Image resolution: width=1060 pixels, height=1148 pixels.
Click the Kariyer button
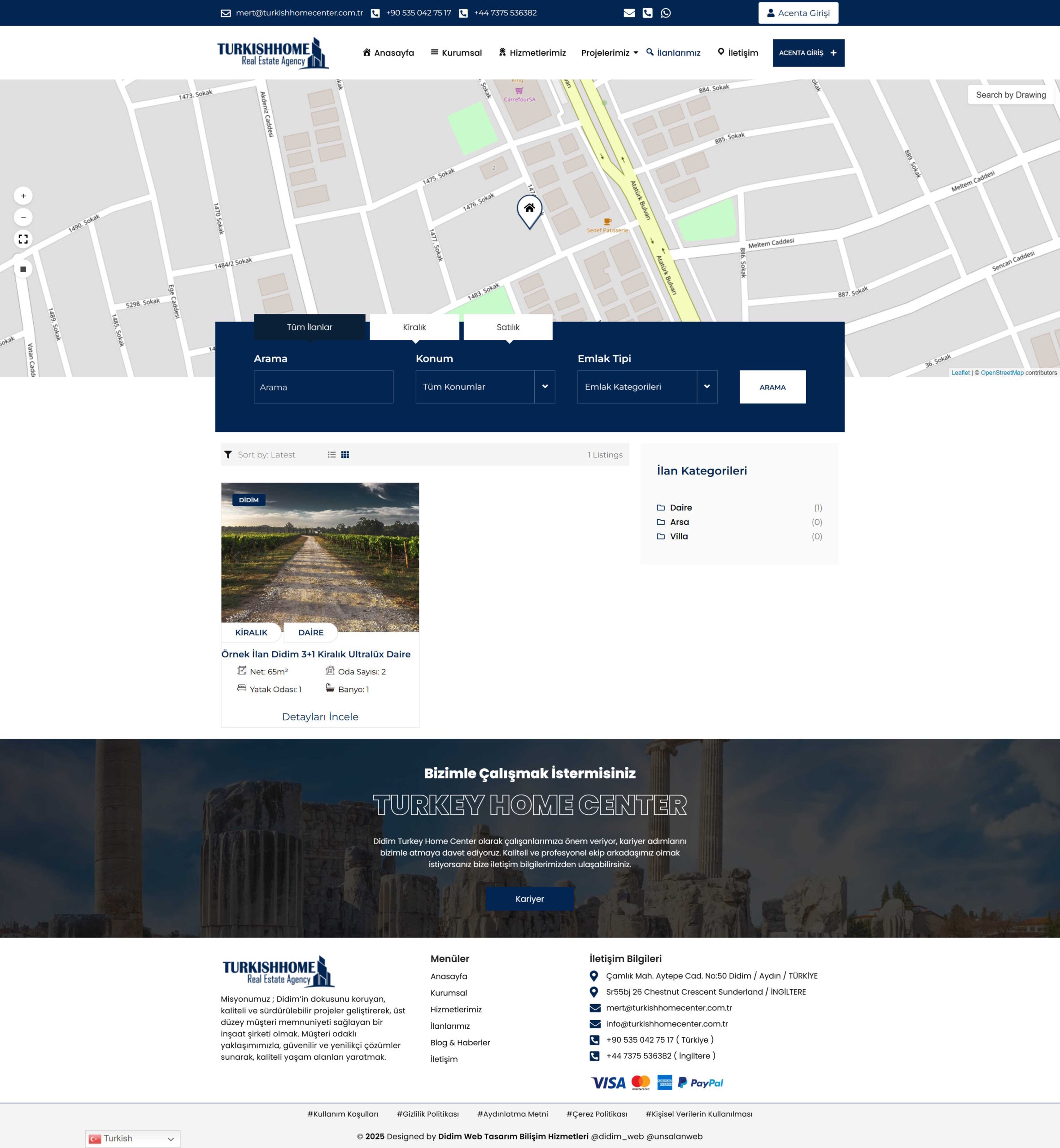pyautogui.click(x=529, y=899)
